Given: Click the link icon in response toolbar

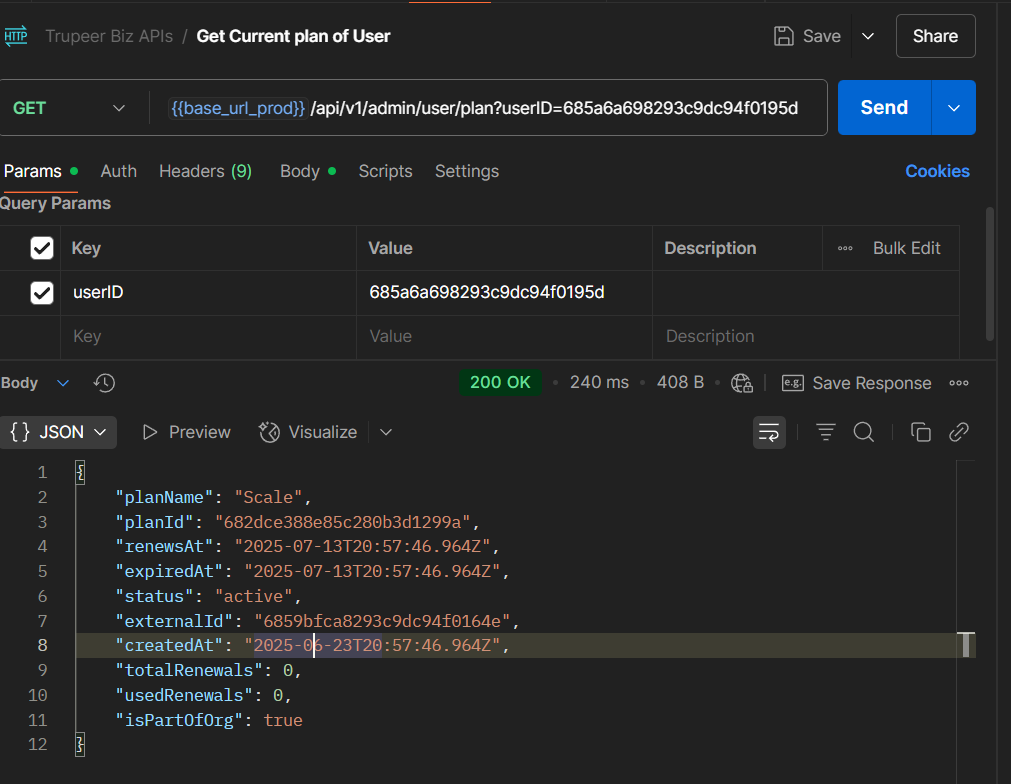Looking at the screenshot, I should pos(958,432).
